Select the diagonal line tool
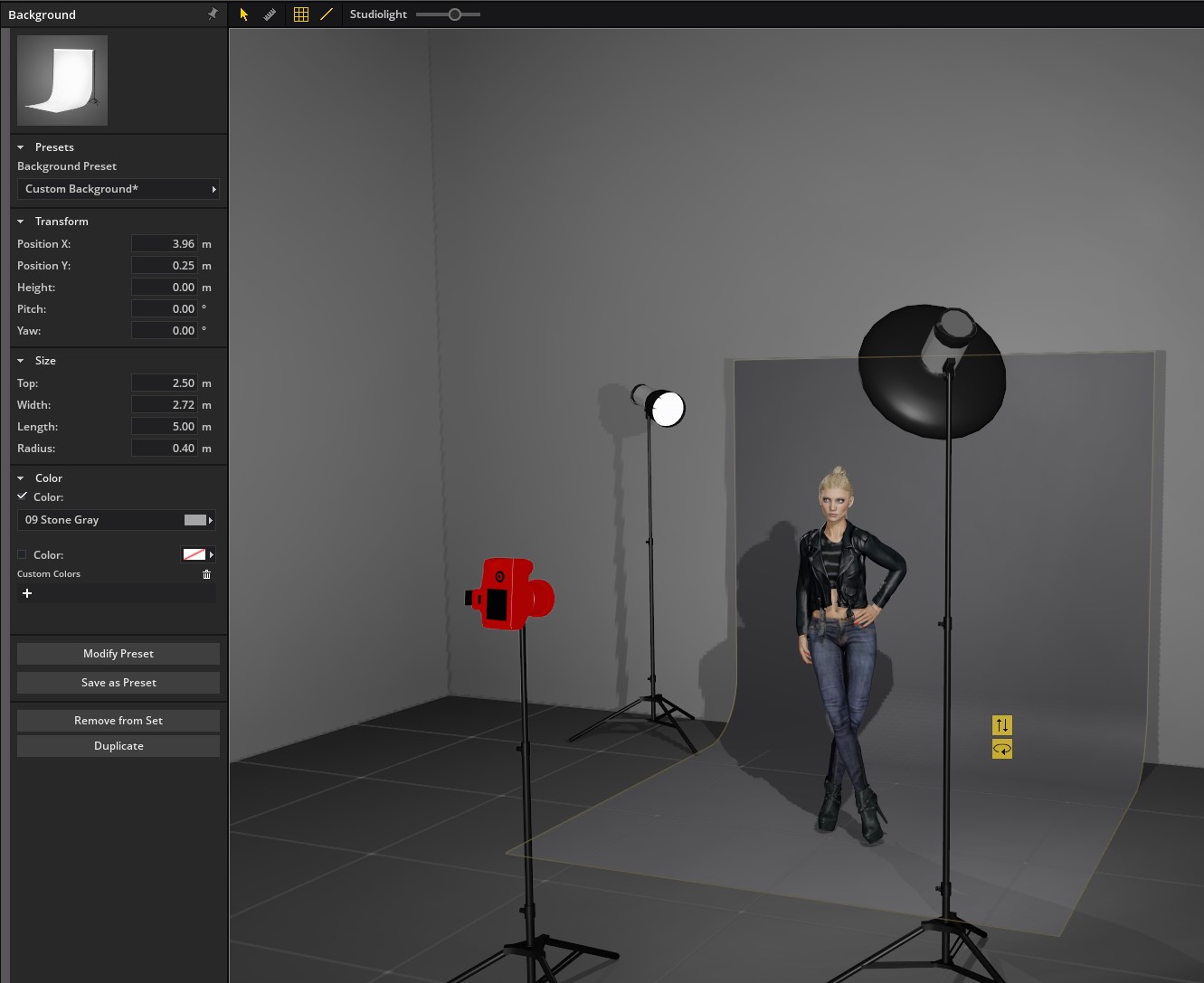The width and height of the screenshot is (1204, 983). [x=327, y=14]
